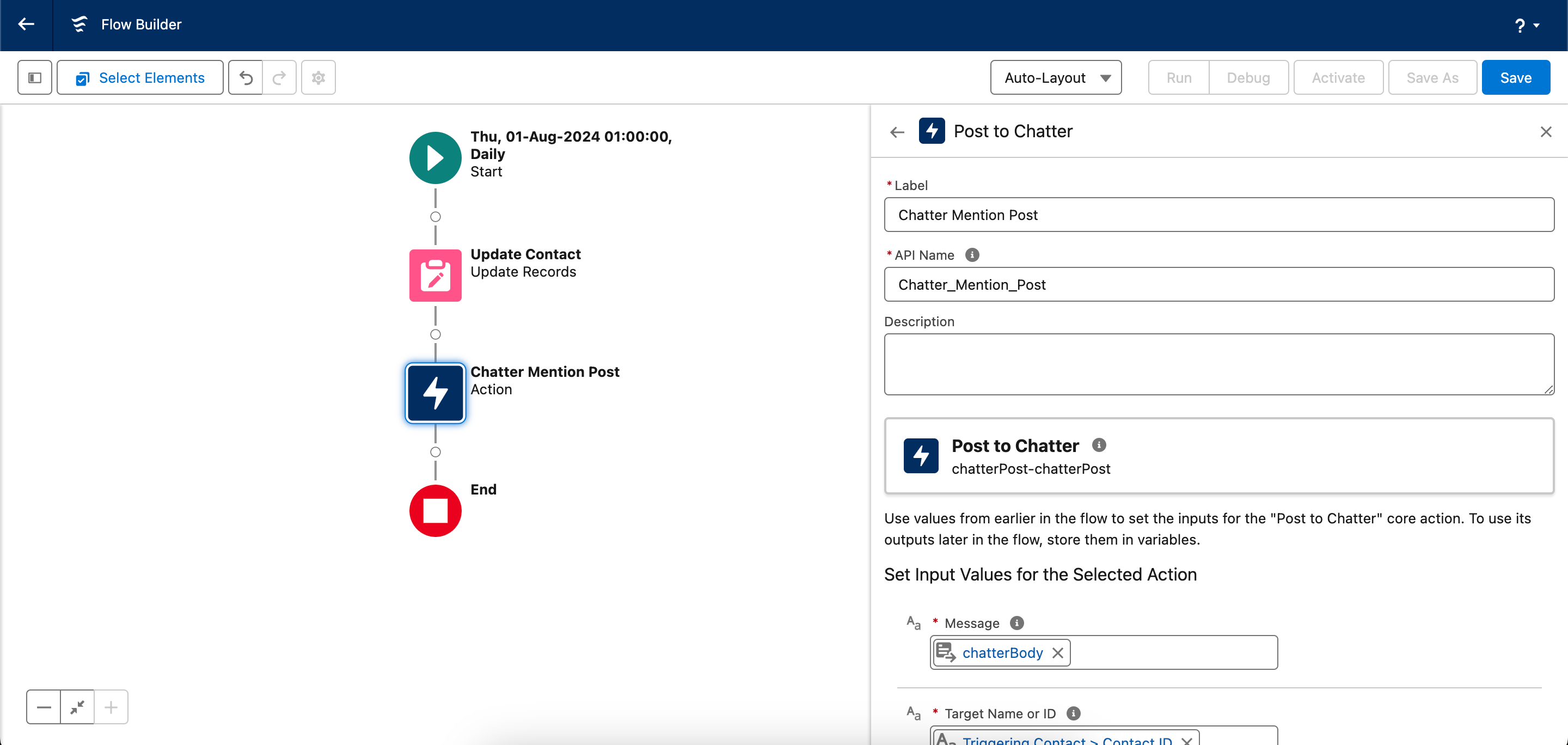Click the undo arrow icon
The width and height of the screenshot is (1568, 745).
point(246,77)
